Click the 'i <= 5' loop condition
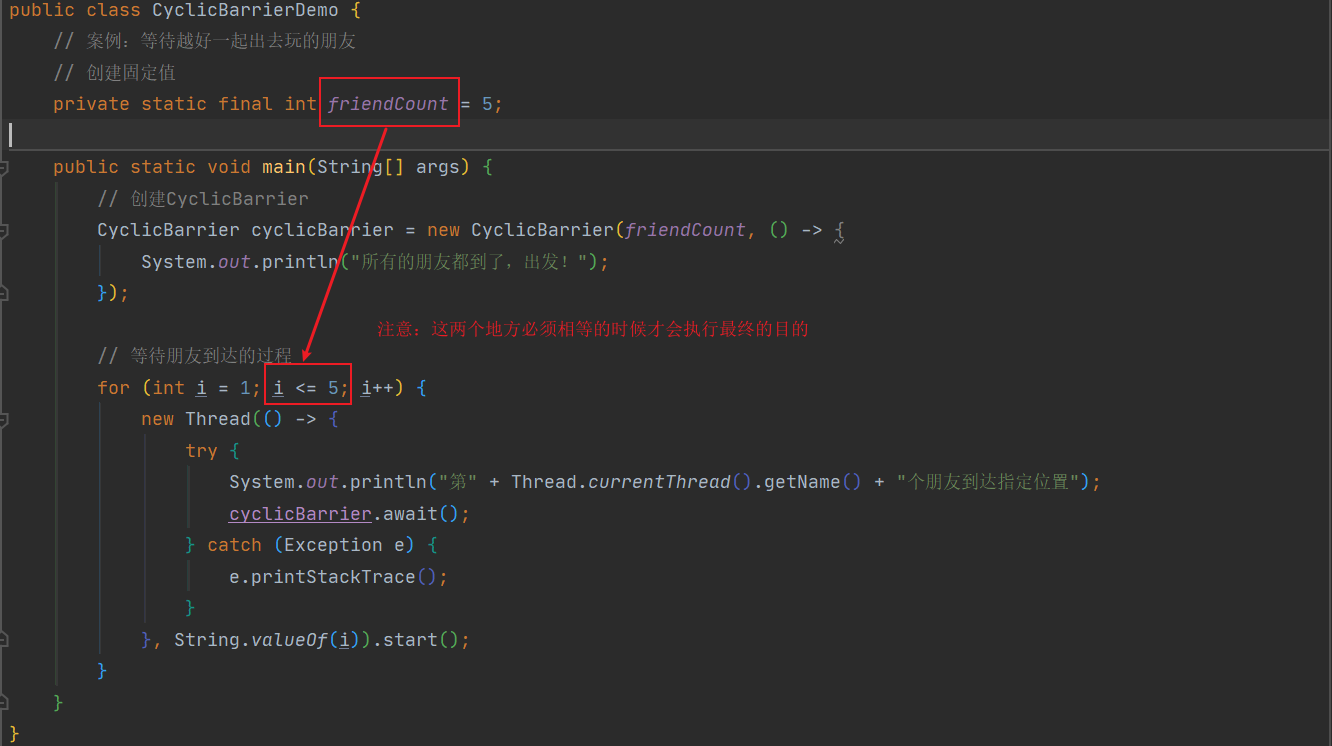This screenshot has height=746, width=1332. (306, 388)
